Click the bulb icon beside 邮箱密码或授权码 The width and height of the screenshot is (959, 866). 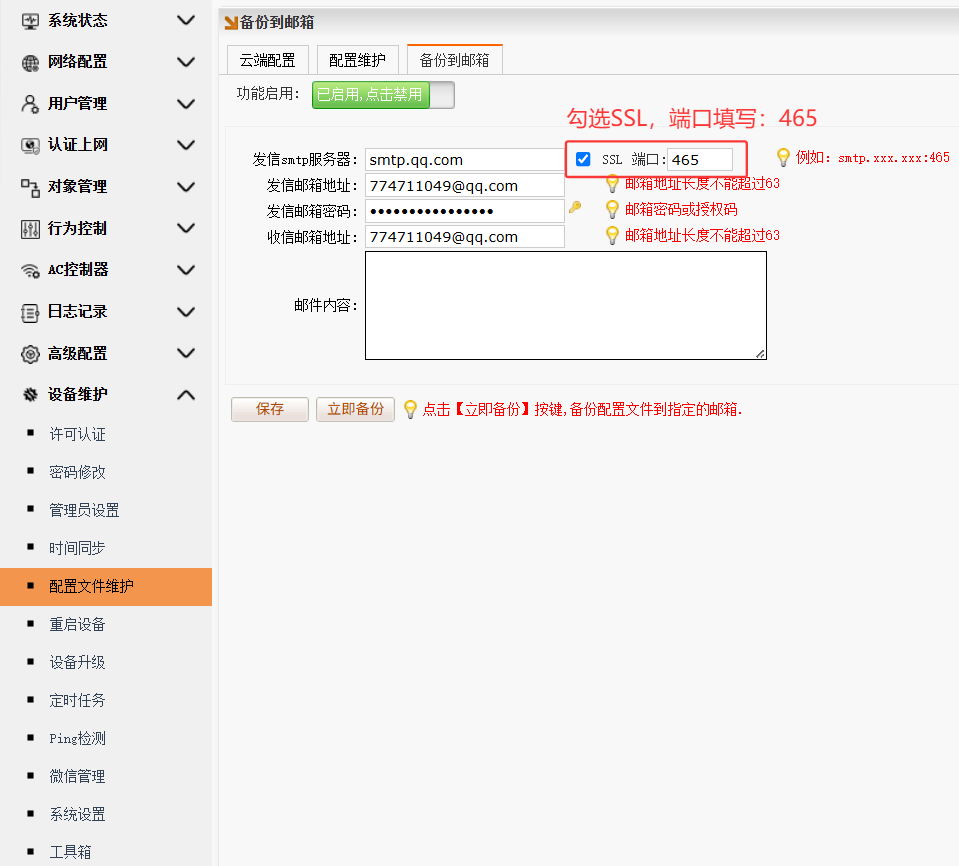coord(612,209)
